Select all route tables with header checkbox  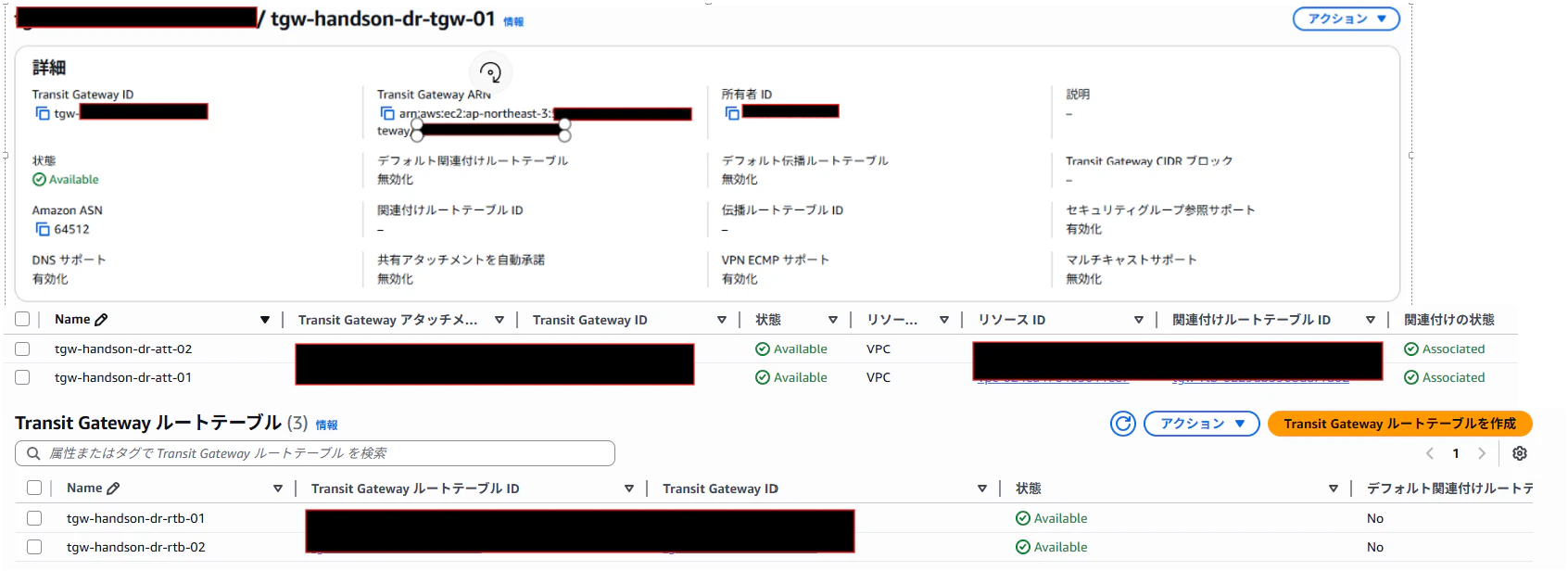(34, 489)
